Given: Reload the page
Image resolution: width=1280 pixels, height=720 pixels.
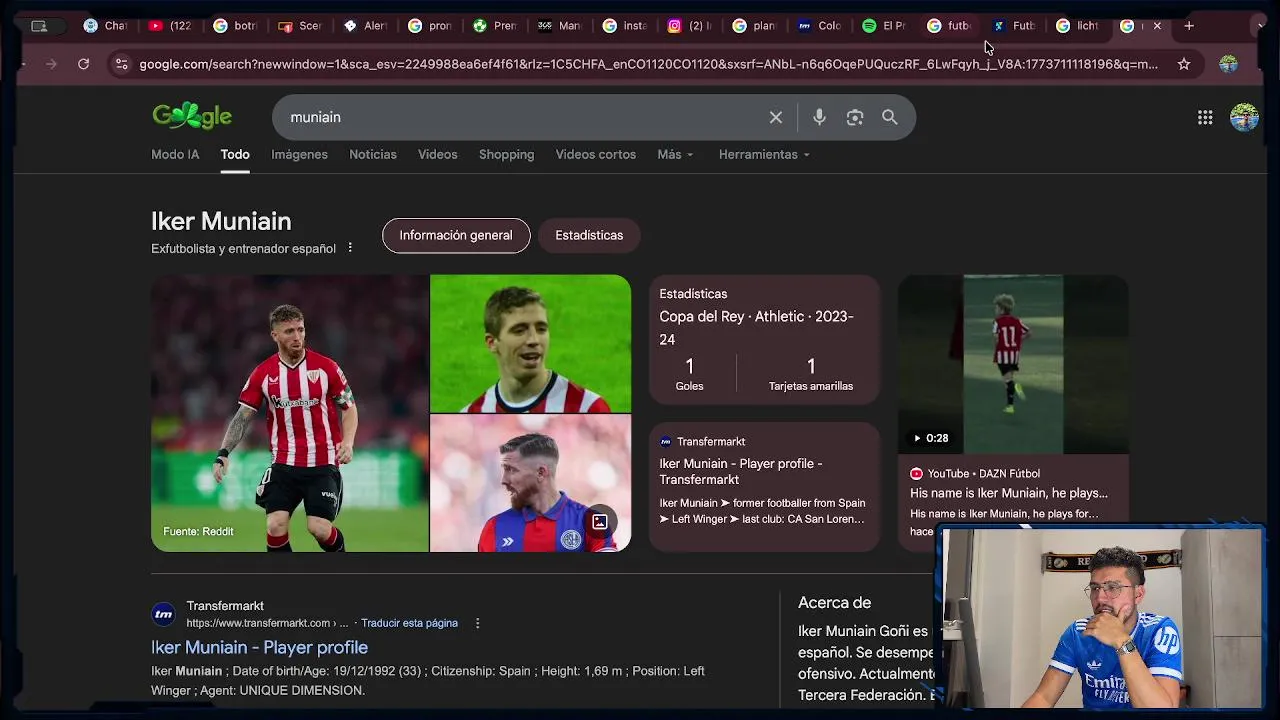Looking at the screenshot, I should 83,64.
